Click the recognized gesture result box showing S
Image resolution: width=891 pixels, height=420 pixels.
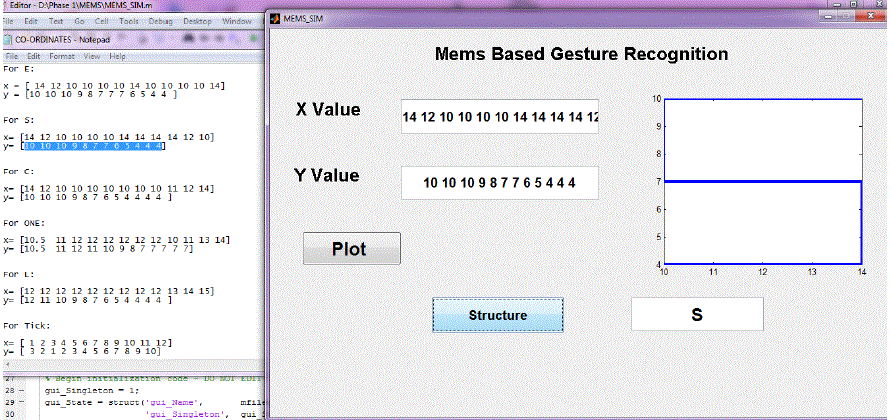coord(696,314)
